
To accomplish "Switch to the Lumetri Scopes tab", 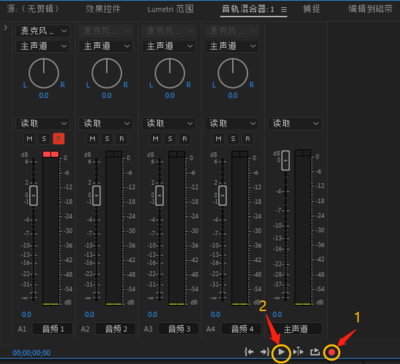I will [170, 9].
